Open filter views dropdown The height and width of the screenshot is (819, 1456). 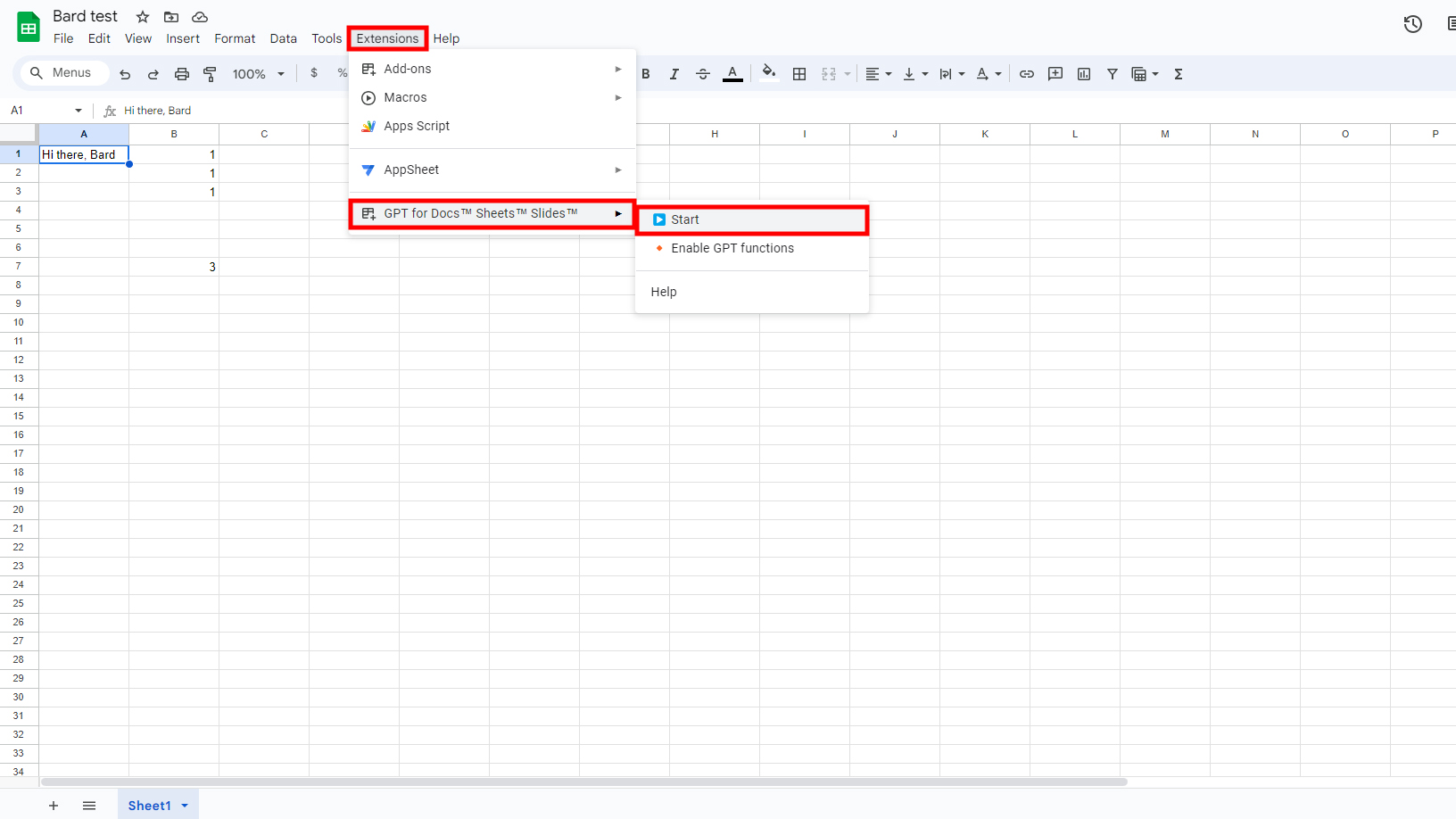click(1145, 74)
